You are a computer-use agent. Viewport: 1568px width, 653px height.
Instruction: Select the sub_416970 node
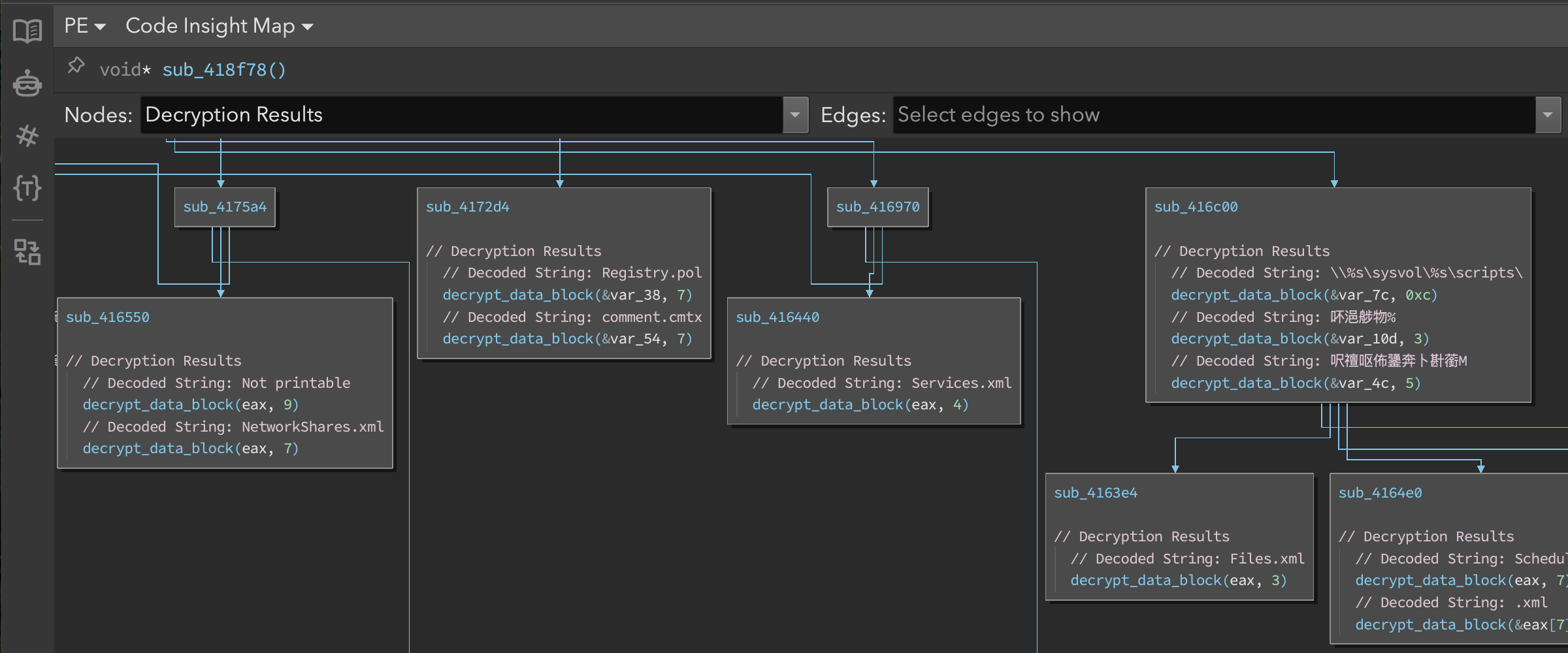pyautogui.click(x=877, y=207)
